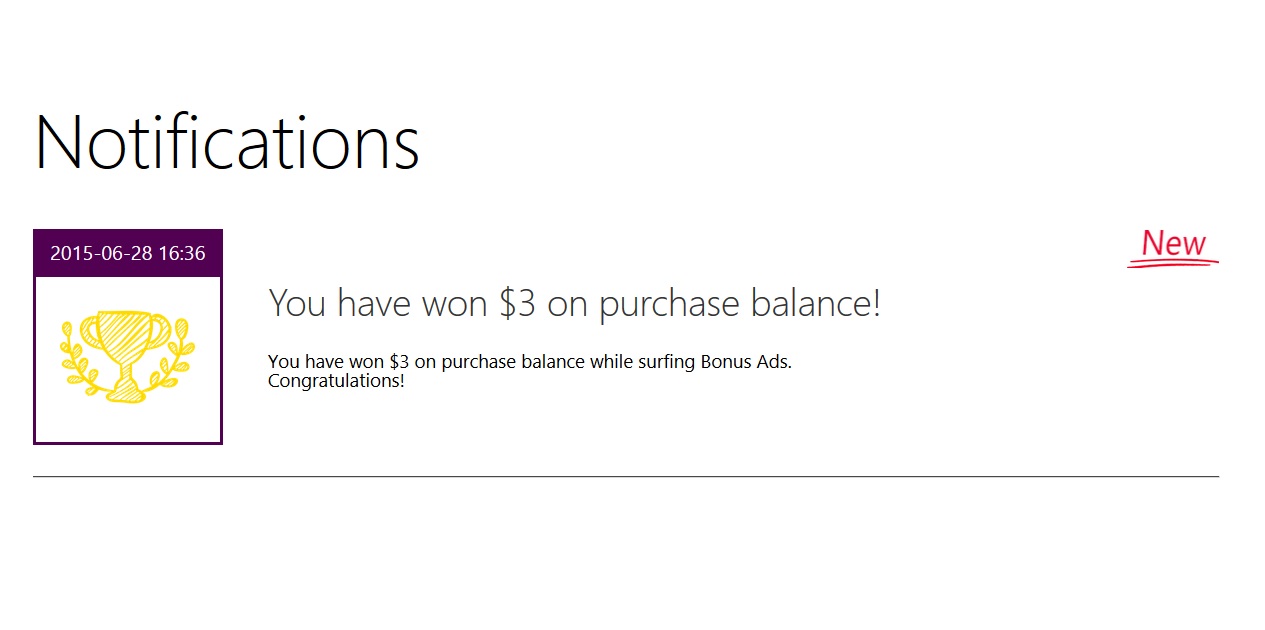The height and width of the screenshot is (630, 1265).
Task: Click the red underline beneath "New"
Action: [1173, 264]
